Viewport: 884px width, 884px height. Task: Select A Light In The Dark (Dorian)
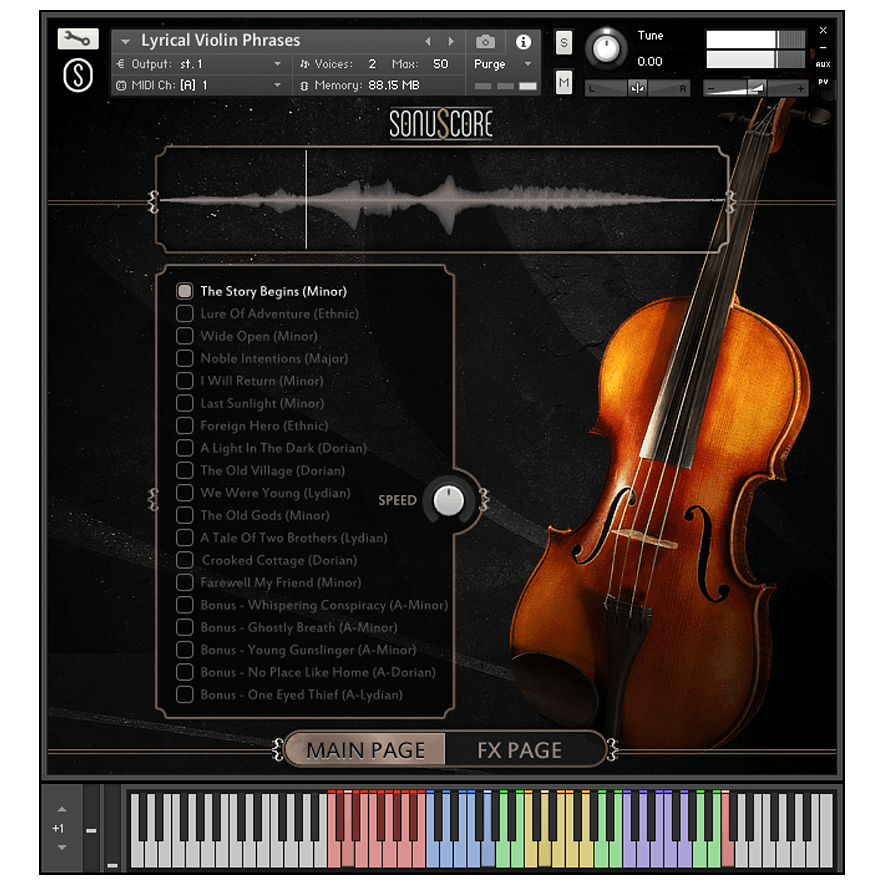click(184, 448)
